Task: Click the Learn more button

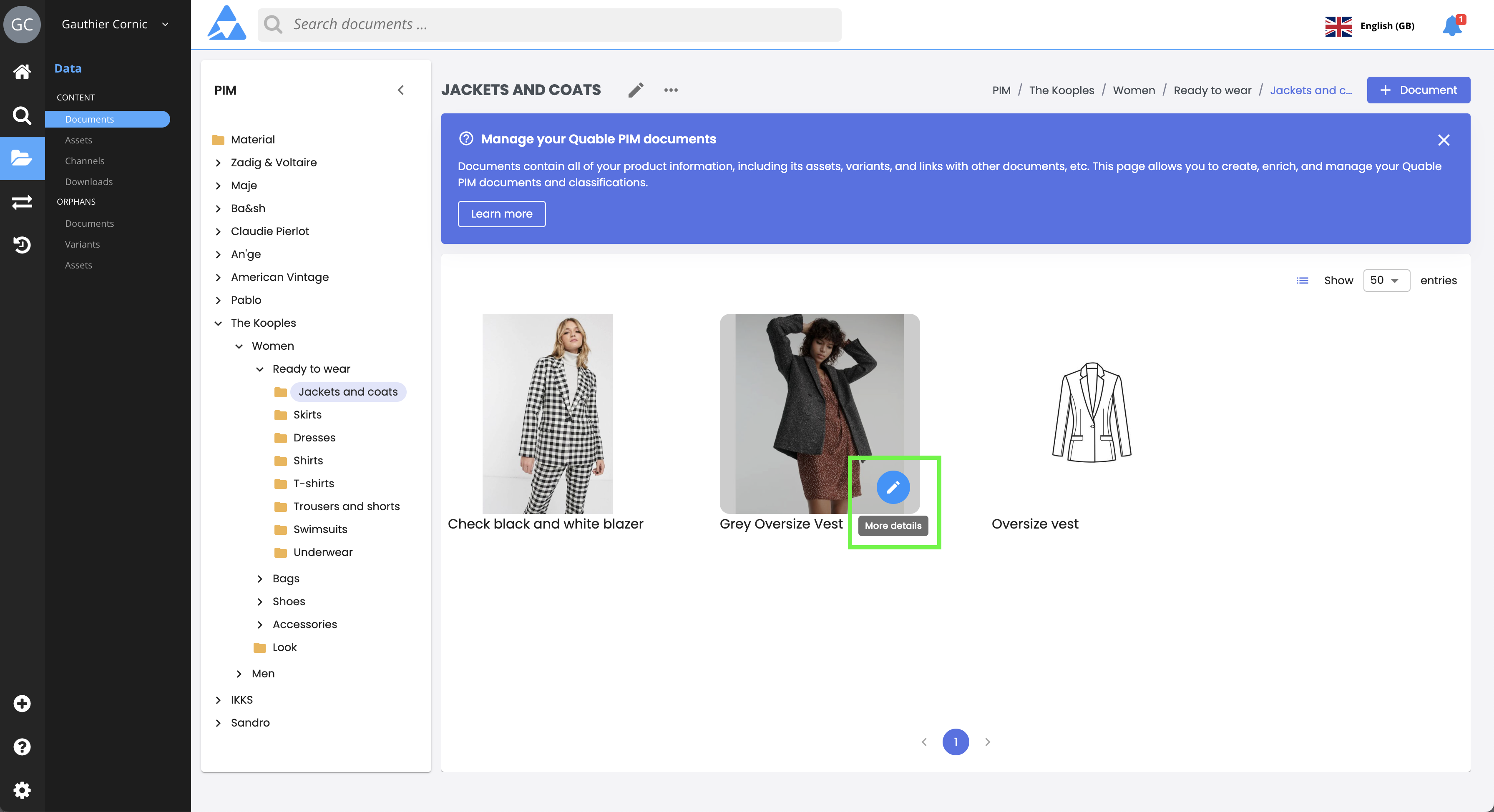Action: pyautogui.click(x=501, y=214)
